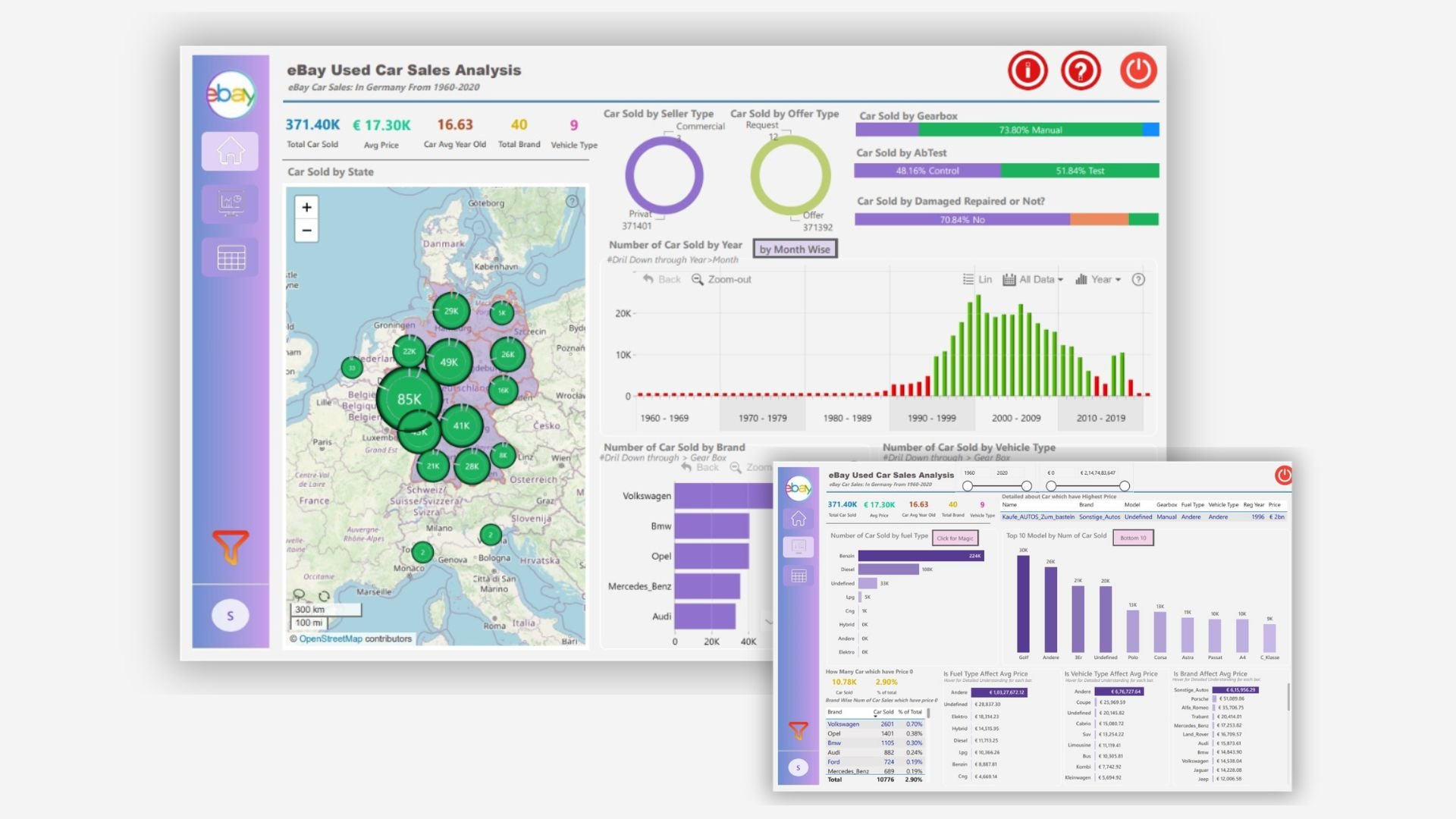Click the 1960 year slider handle

coord(968,486)
